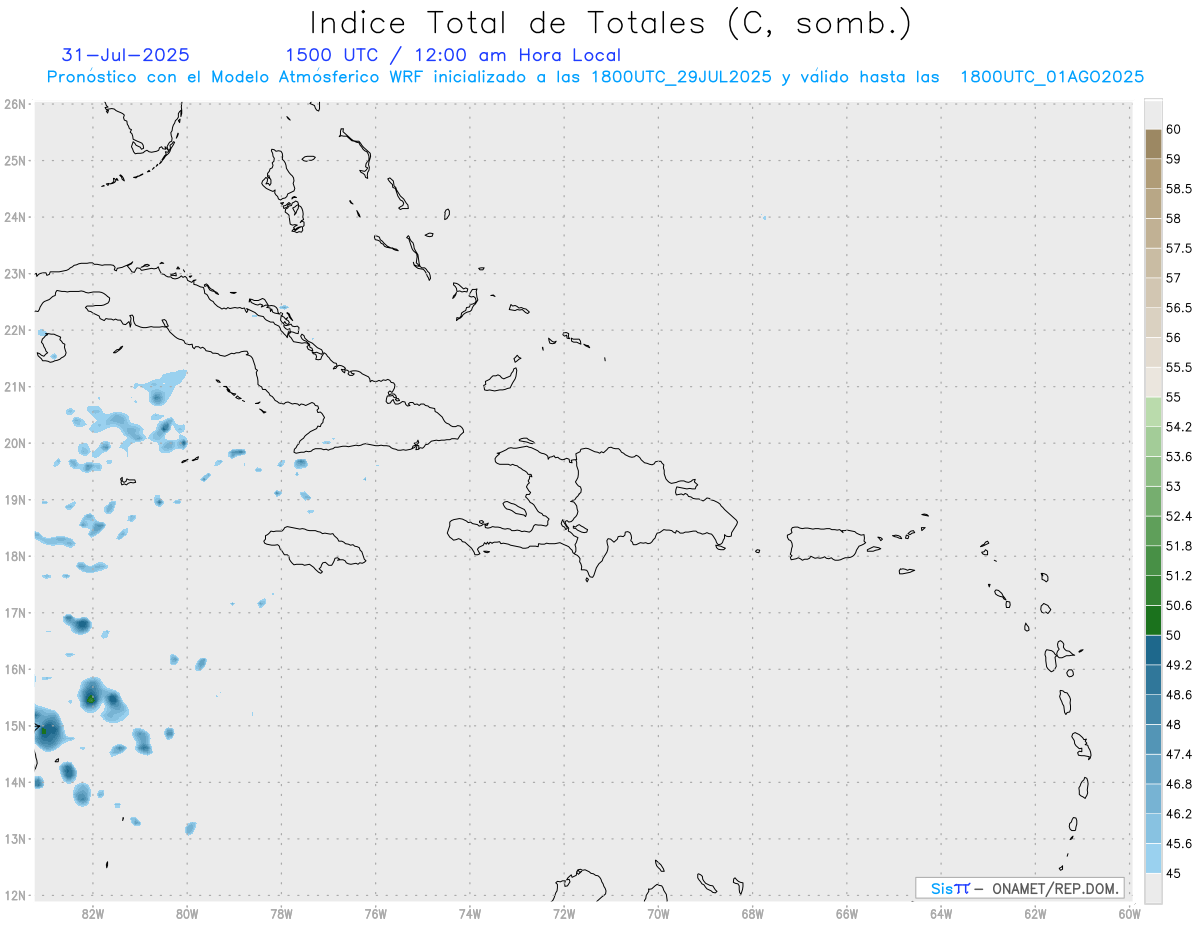Click the valid-until time "1800UTC_01AGO2025"
Image resolution: width=1200 pixels, height=927 pixels.
click(1052, 77)
